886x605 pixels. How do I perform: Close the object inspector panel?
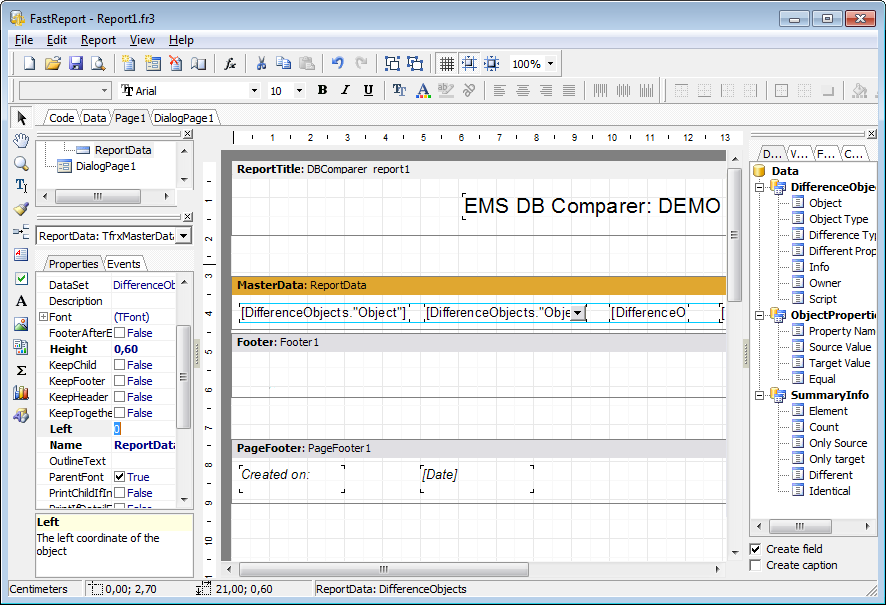tap(188, 217)
